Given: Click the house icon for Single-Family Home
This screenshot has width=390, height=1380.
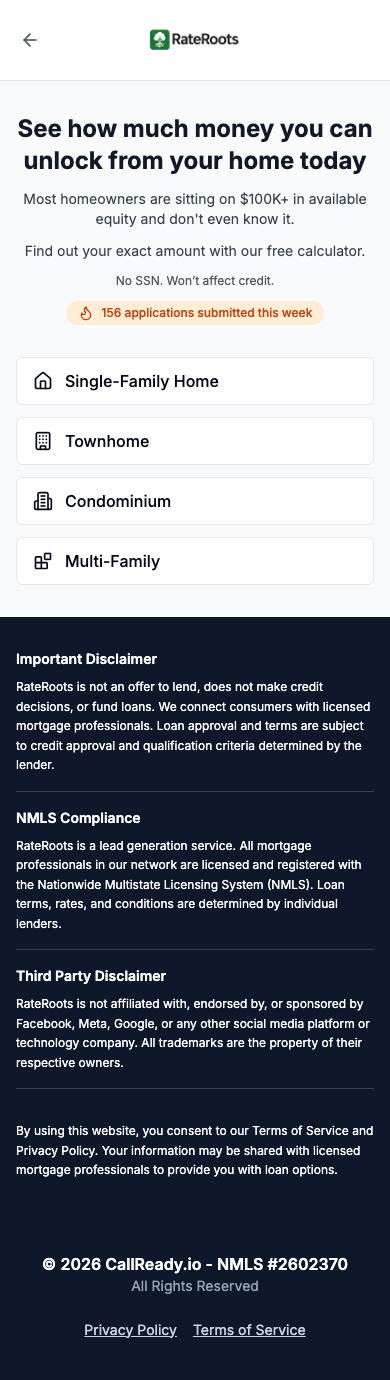Looking at the screenshot, I should (x=43, y=381).
